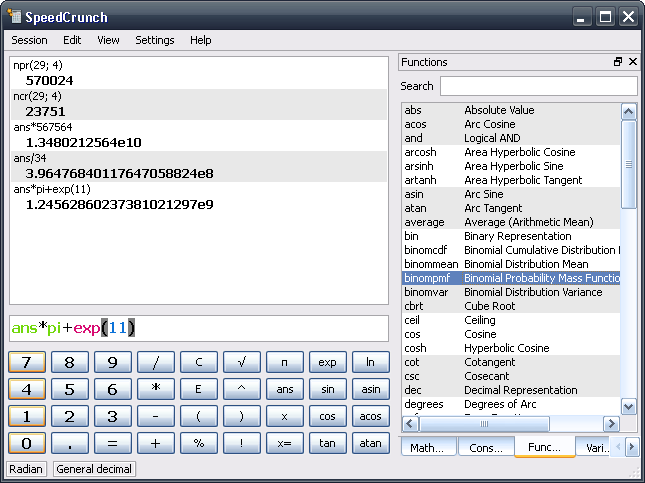
Task: Click the x= assignment keypad button
Action: pyautogui.click(x=285, y=443)
